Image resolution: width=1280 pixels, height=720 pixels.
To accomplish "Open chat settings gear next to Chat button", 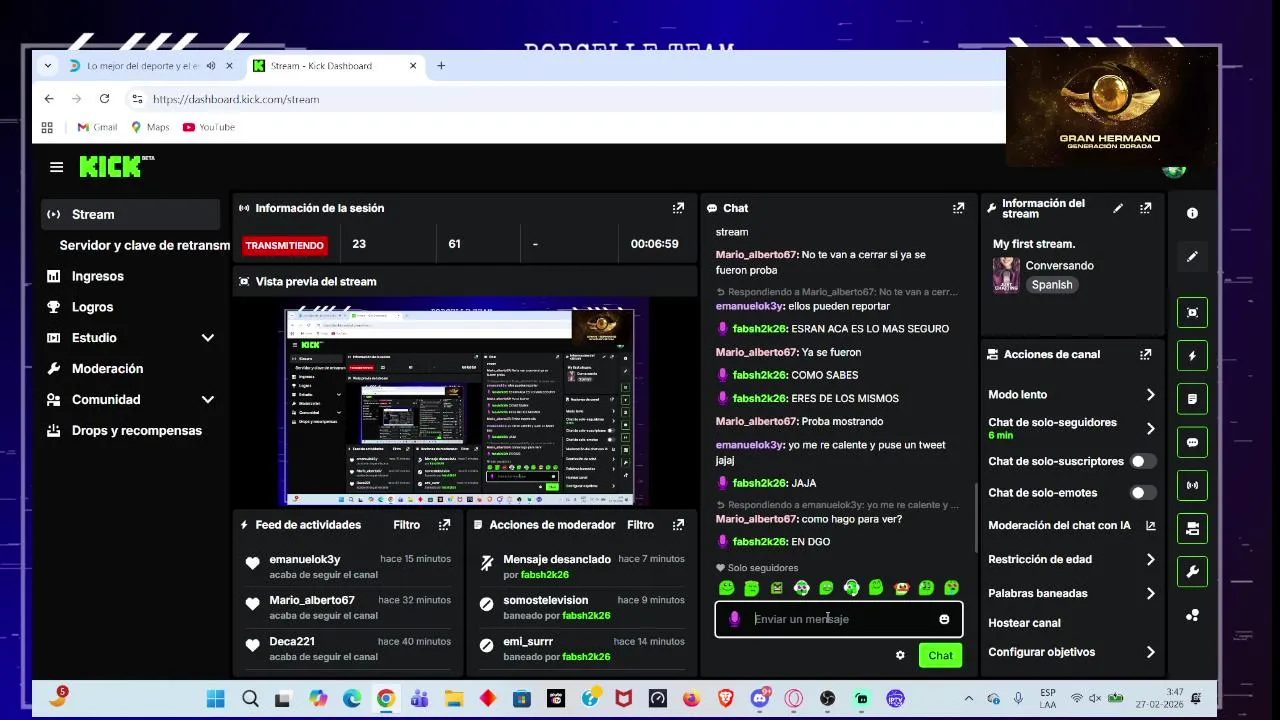I will (x=900, y=655).
